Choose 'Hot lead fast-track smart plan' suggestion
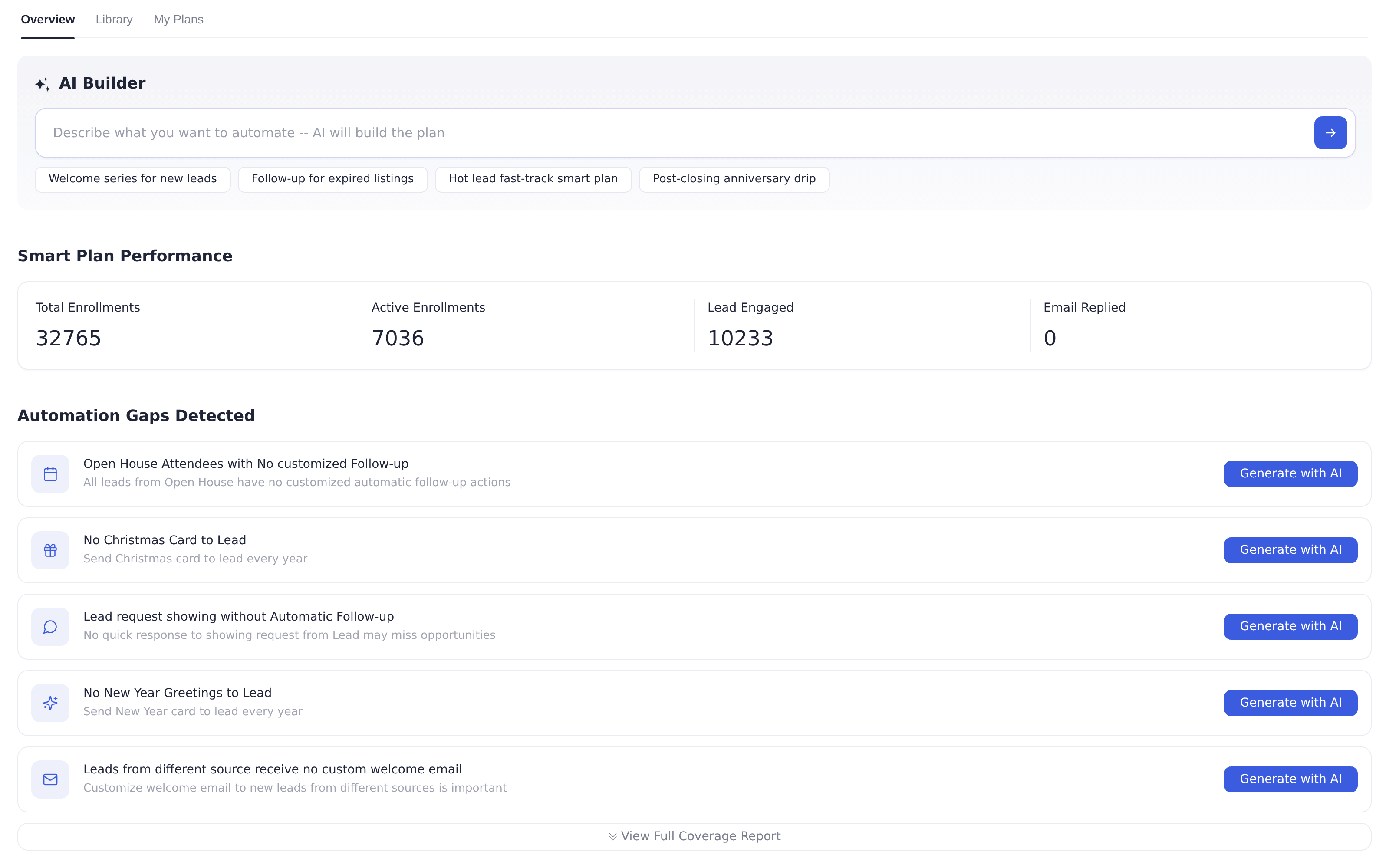 (533, 179)
